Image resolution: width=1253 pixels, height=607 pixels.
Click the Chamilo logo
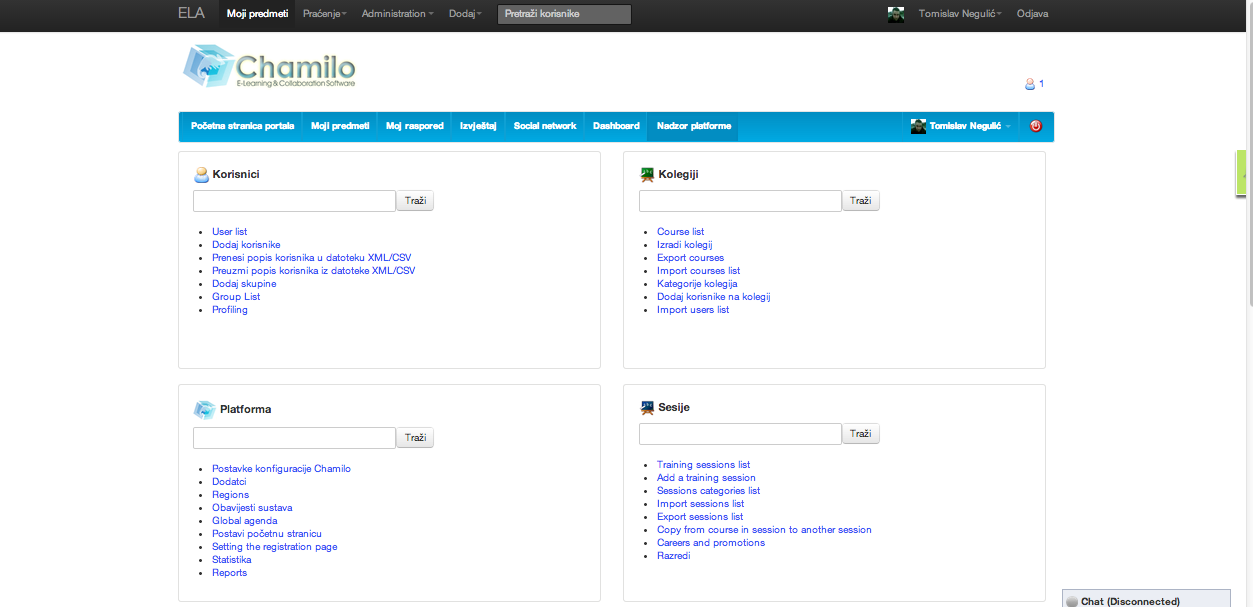pyautogui.click(x=269, y=67)
